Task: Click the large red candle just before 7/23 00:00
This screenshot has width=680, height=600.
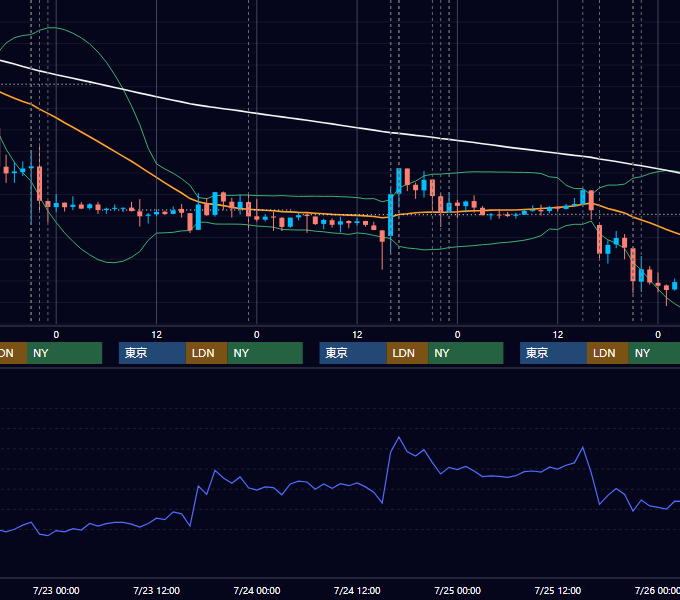Action: (x=39, y=183)
